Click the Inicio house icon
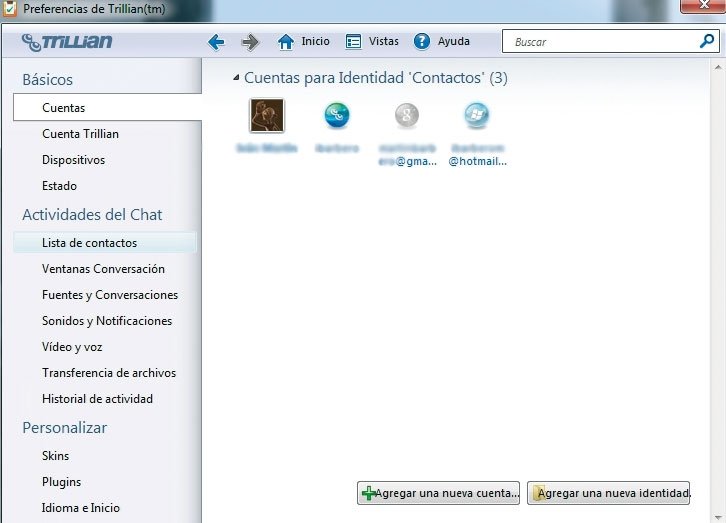 286,42
